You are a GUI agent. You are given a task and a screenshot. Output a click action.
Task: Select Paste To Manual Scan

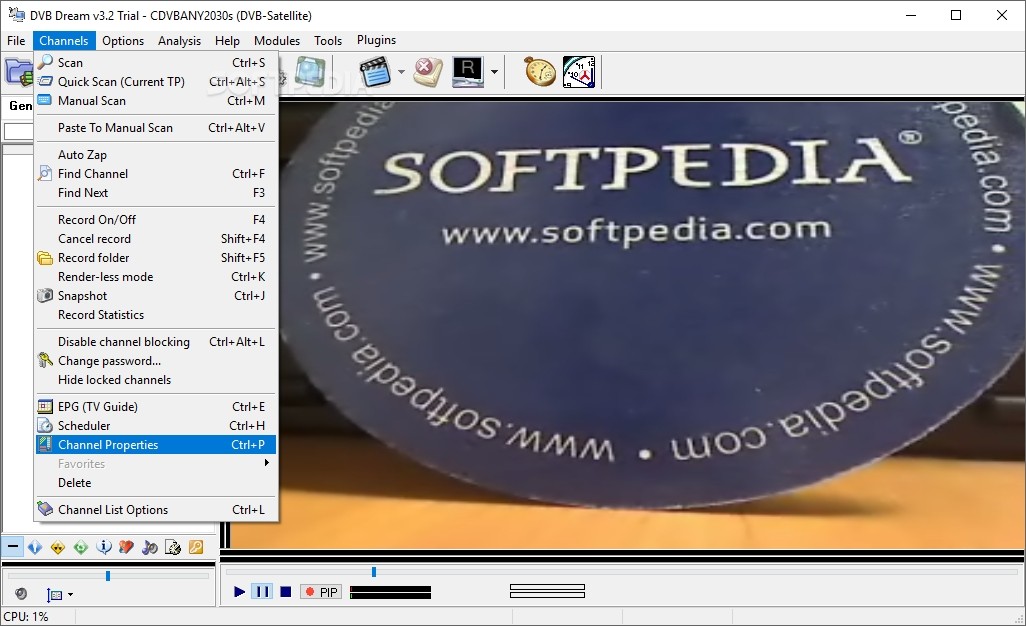click(156, 128)
